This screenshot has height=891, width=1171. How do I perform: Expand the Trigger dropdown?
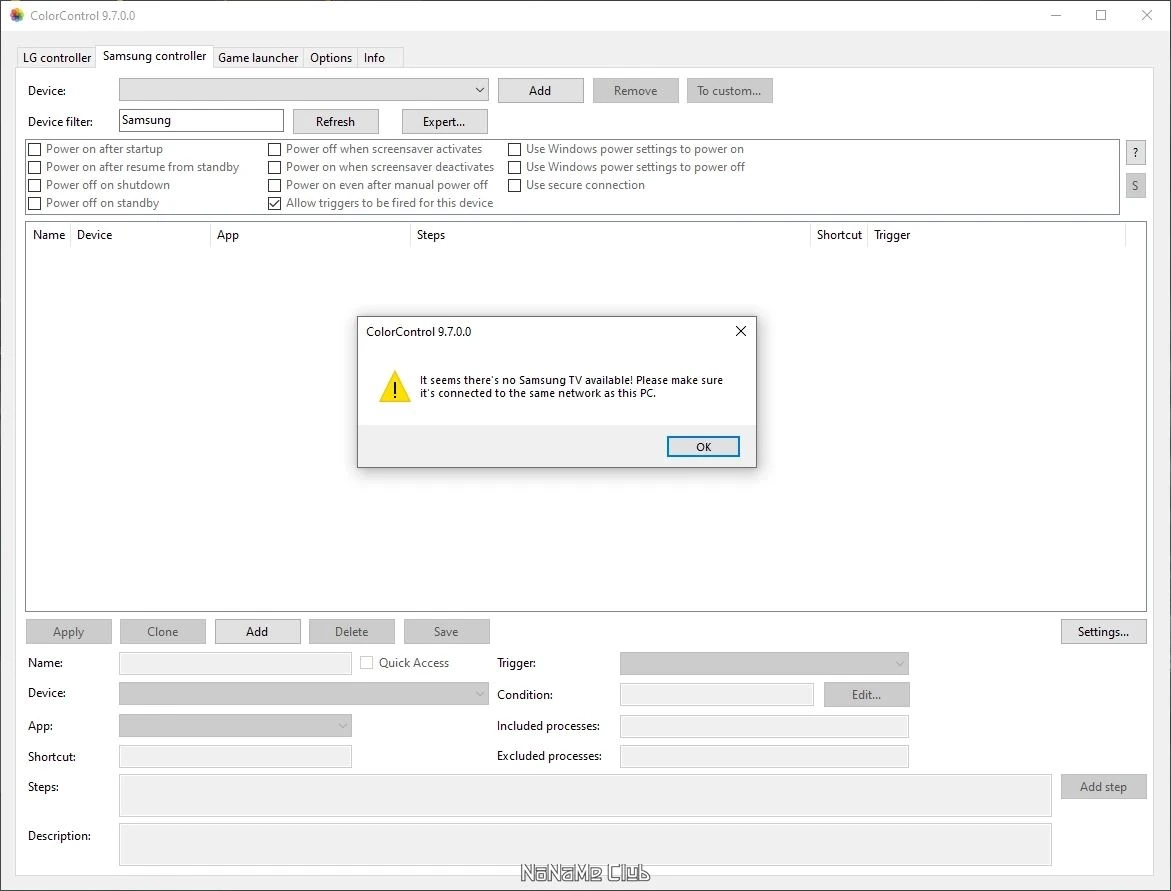[764, 663]
